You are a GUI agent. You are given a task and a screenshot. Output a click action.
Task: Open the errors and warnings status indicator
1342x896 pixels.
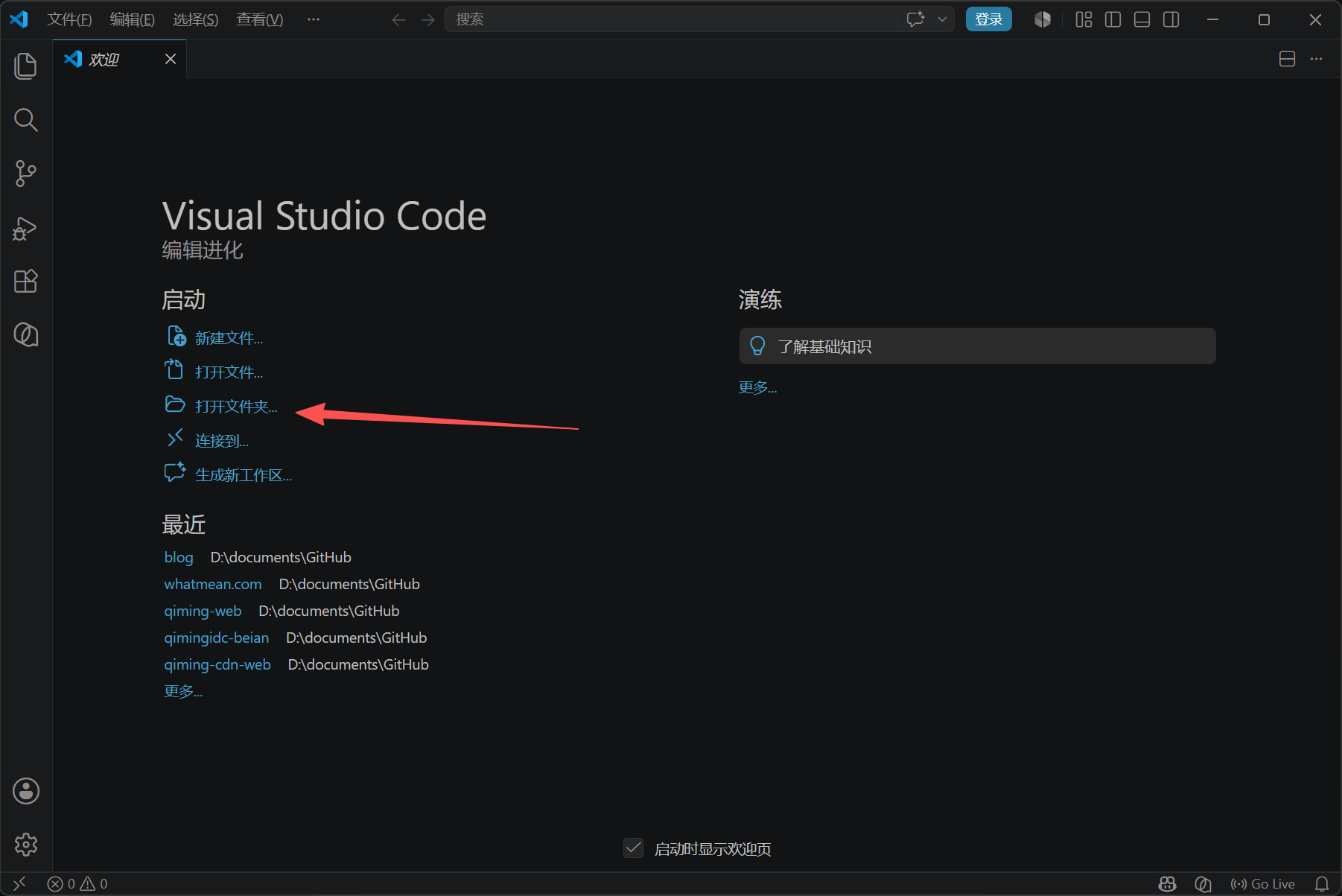click(77, 884)
